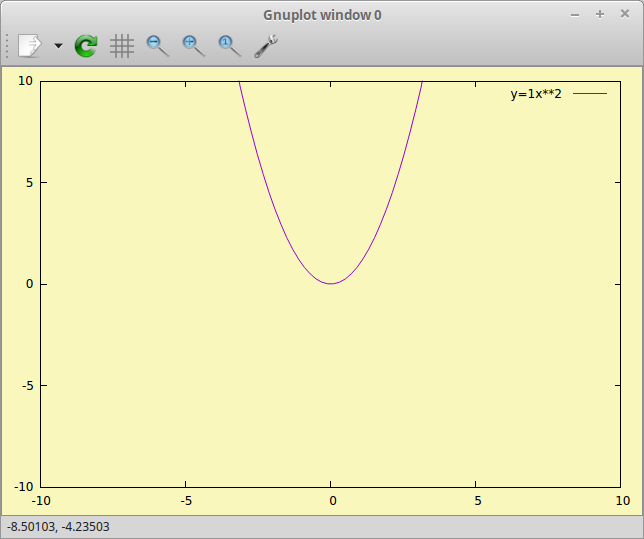Minimize the Gnuplot window
Image resolution: width=644 pixels, height=539 pixels.
click(575, 14)
